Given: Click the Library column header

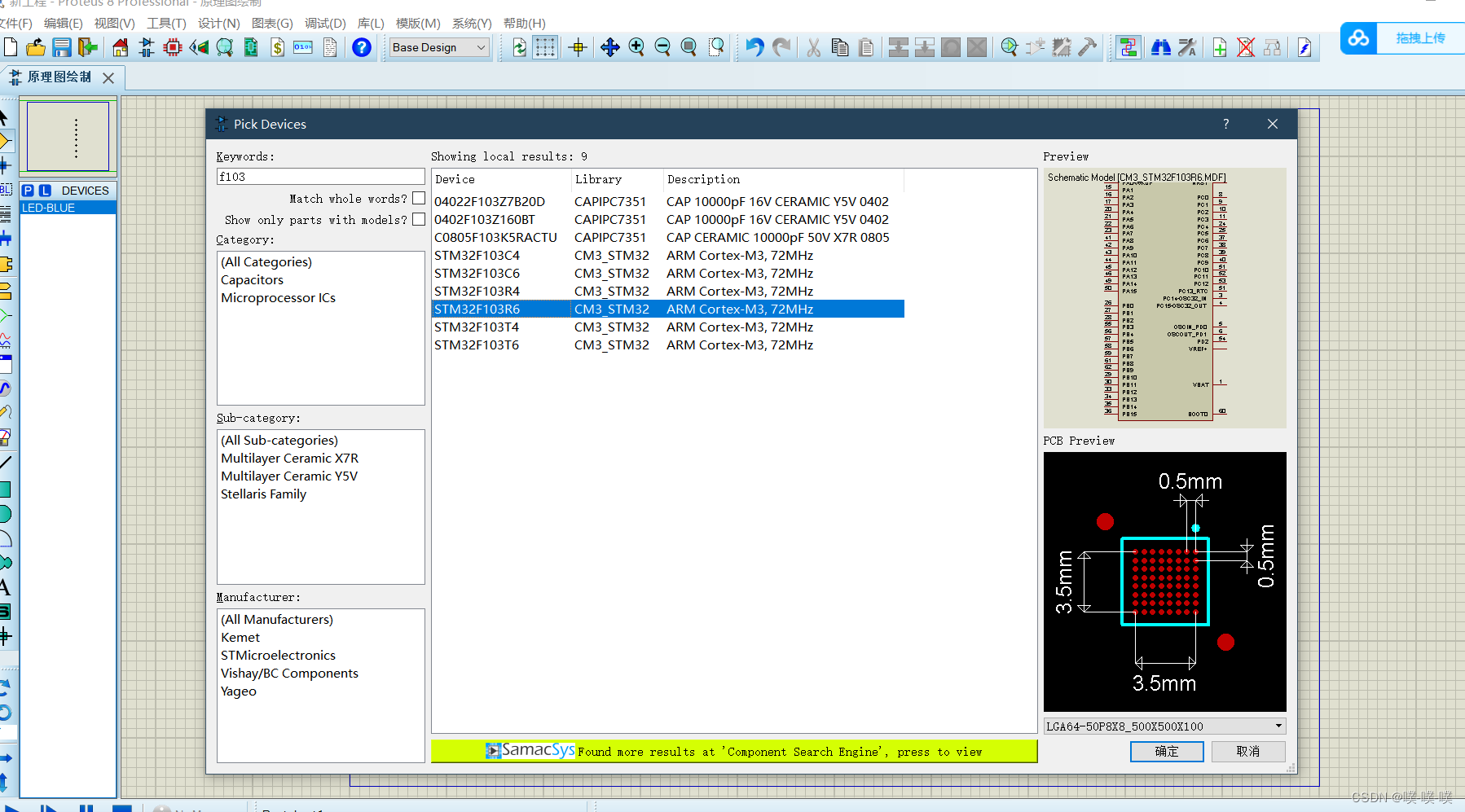Looking at the screenshot, I should 618,179.
